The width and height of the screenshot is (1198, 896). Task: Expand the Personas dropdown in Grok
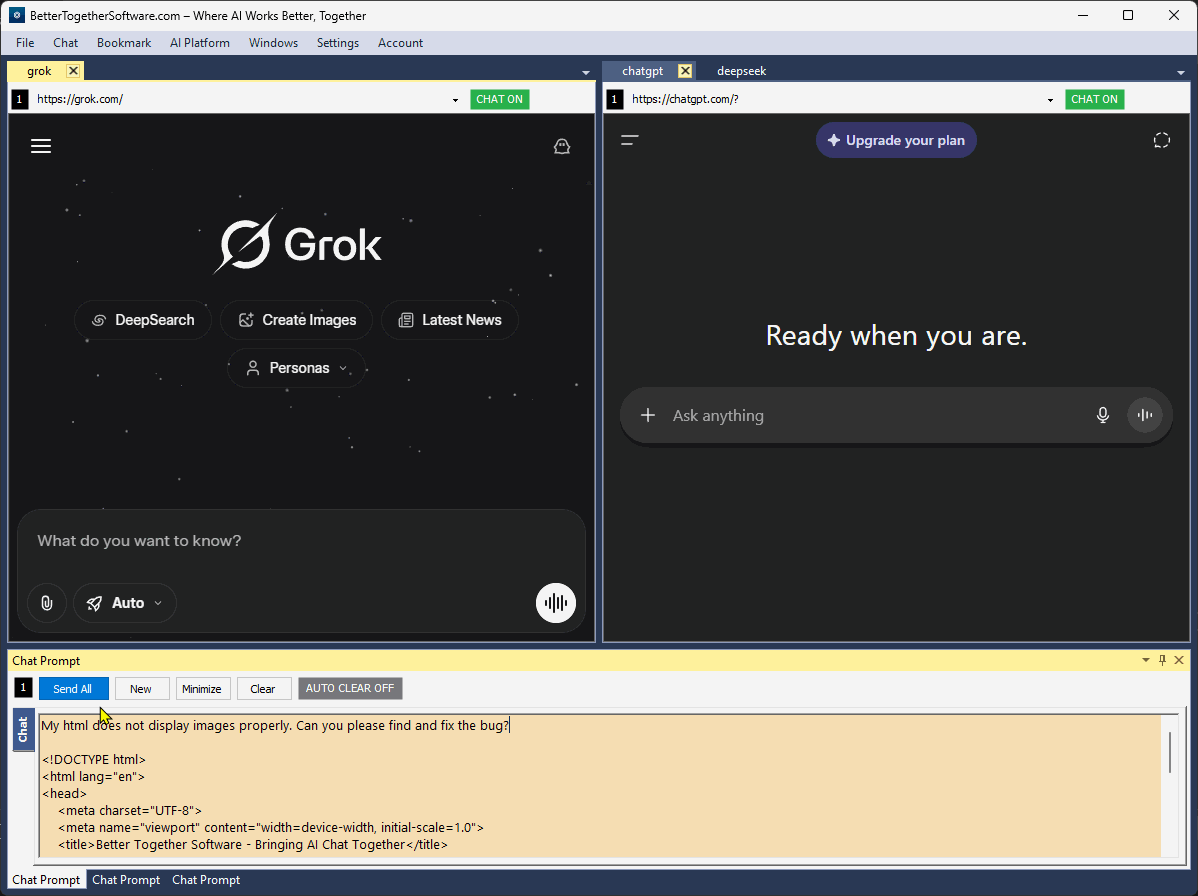click(x=296, y=368)
